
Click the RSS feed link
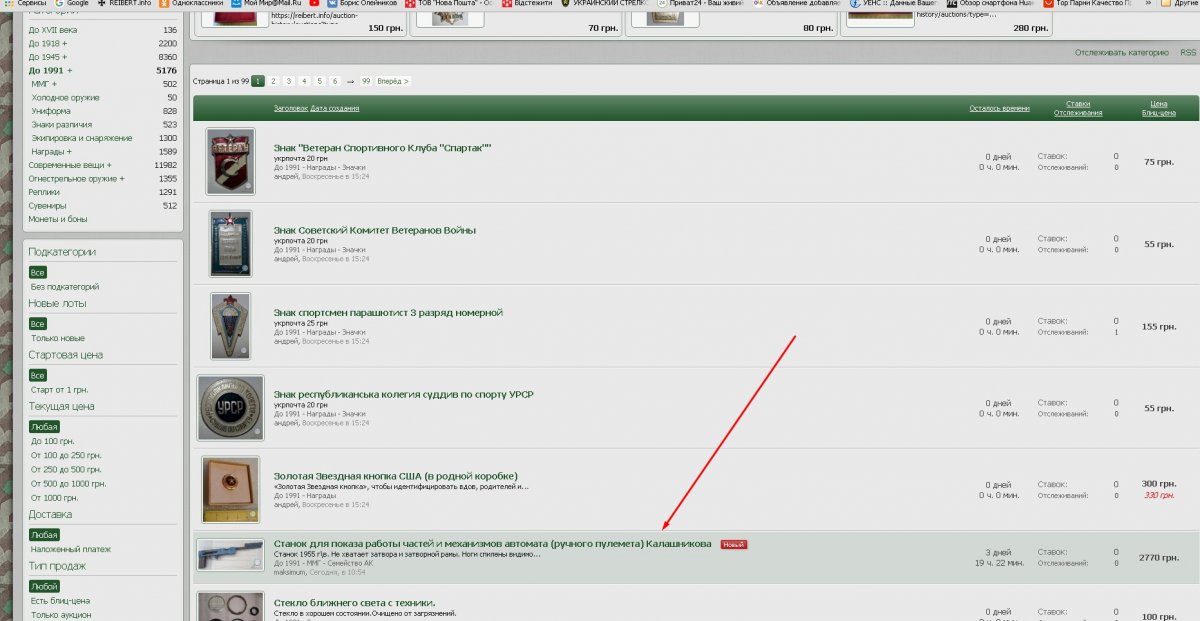[1188, 53]
